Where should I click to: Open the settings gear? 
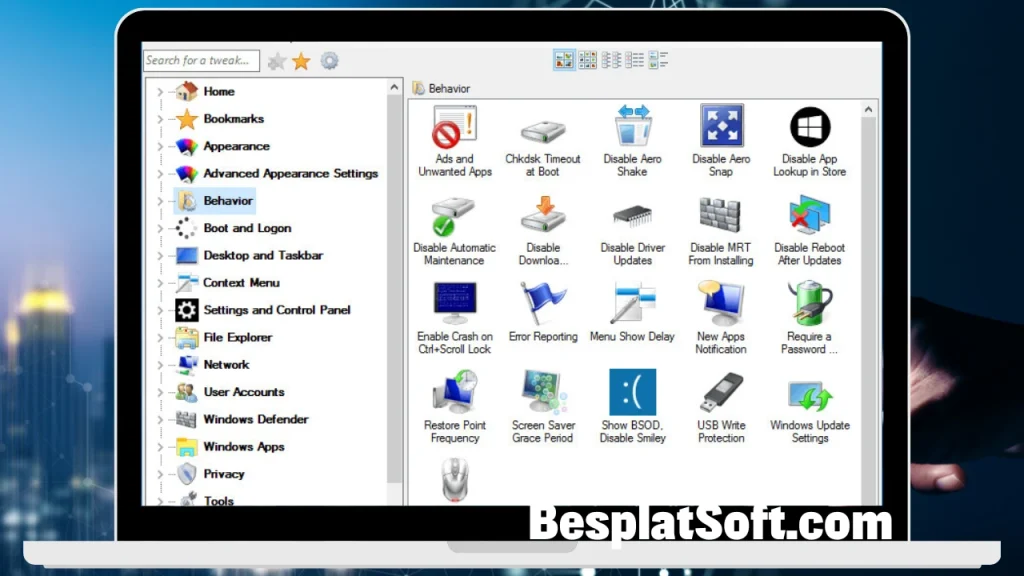click(x=330, y=60)
